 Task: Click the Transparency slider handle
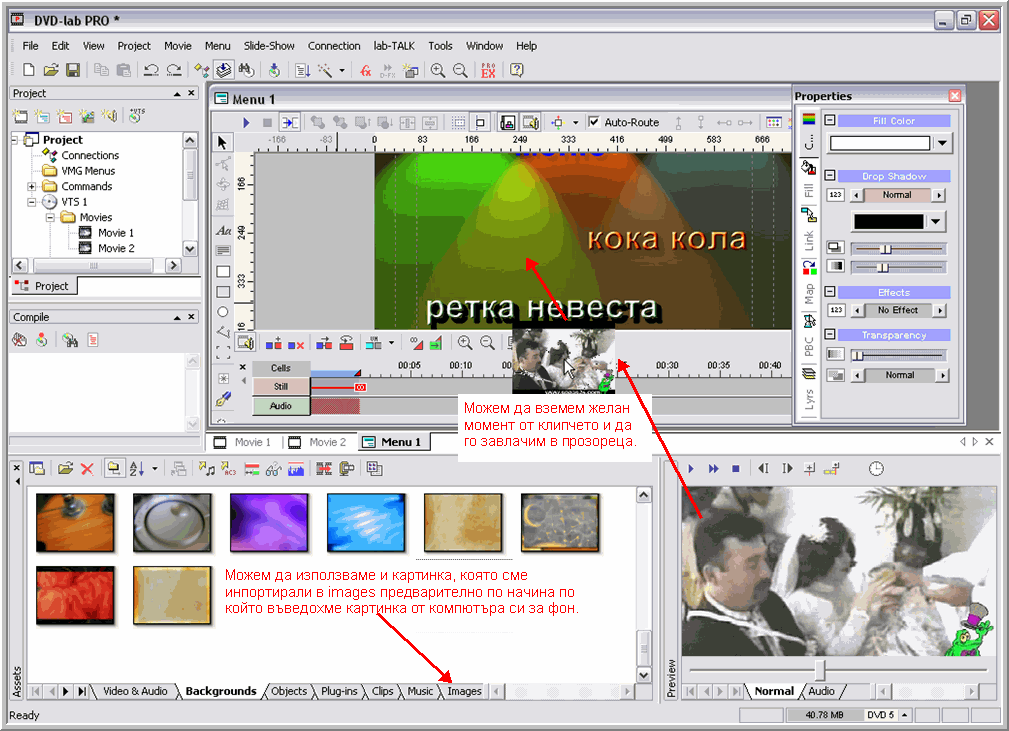857,355
